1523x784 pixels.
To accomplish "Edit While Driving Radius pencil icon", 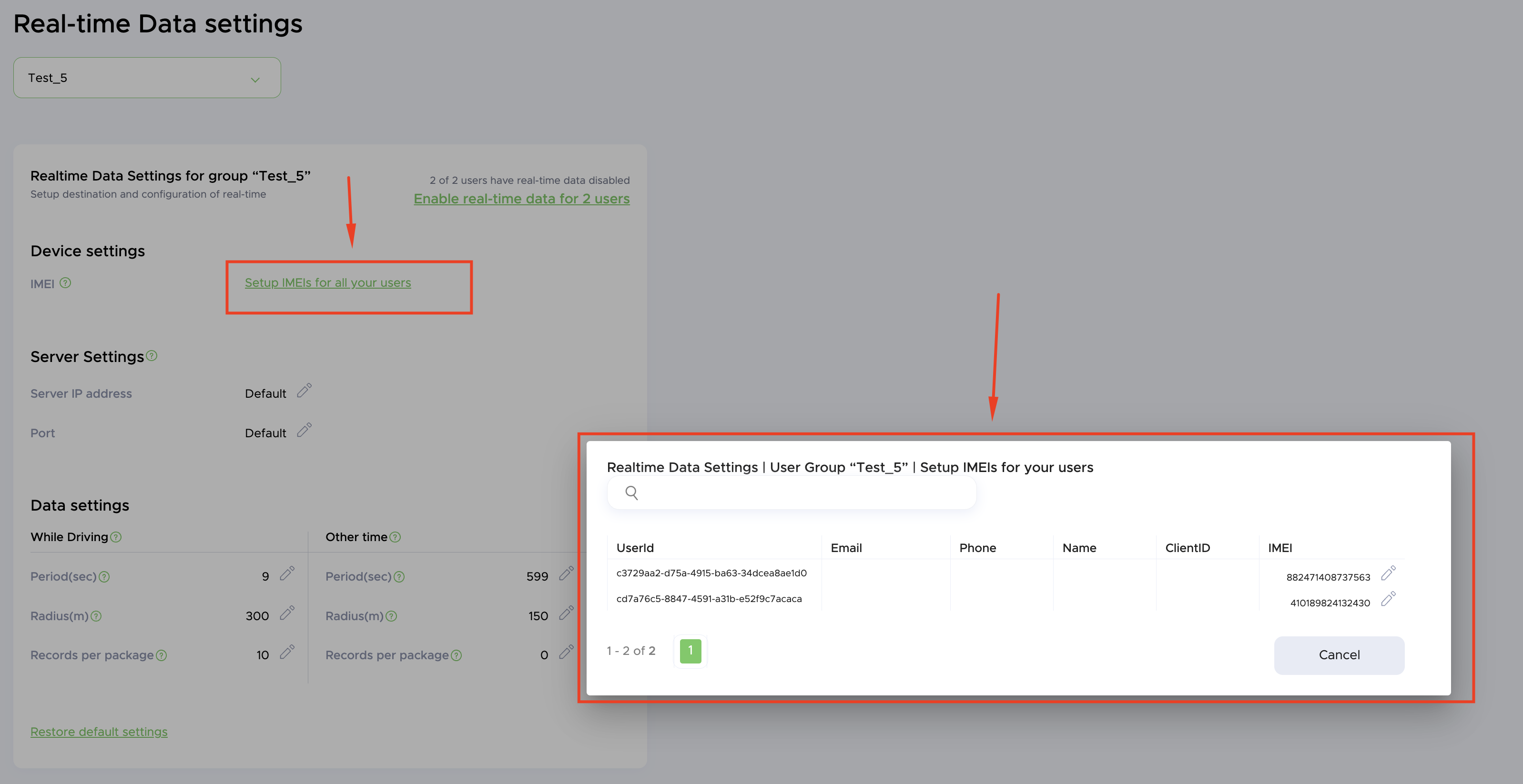I will [x=287, y=613].
